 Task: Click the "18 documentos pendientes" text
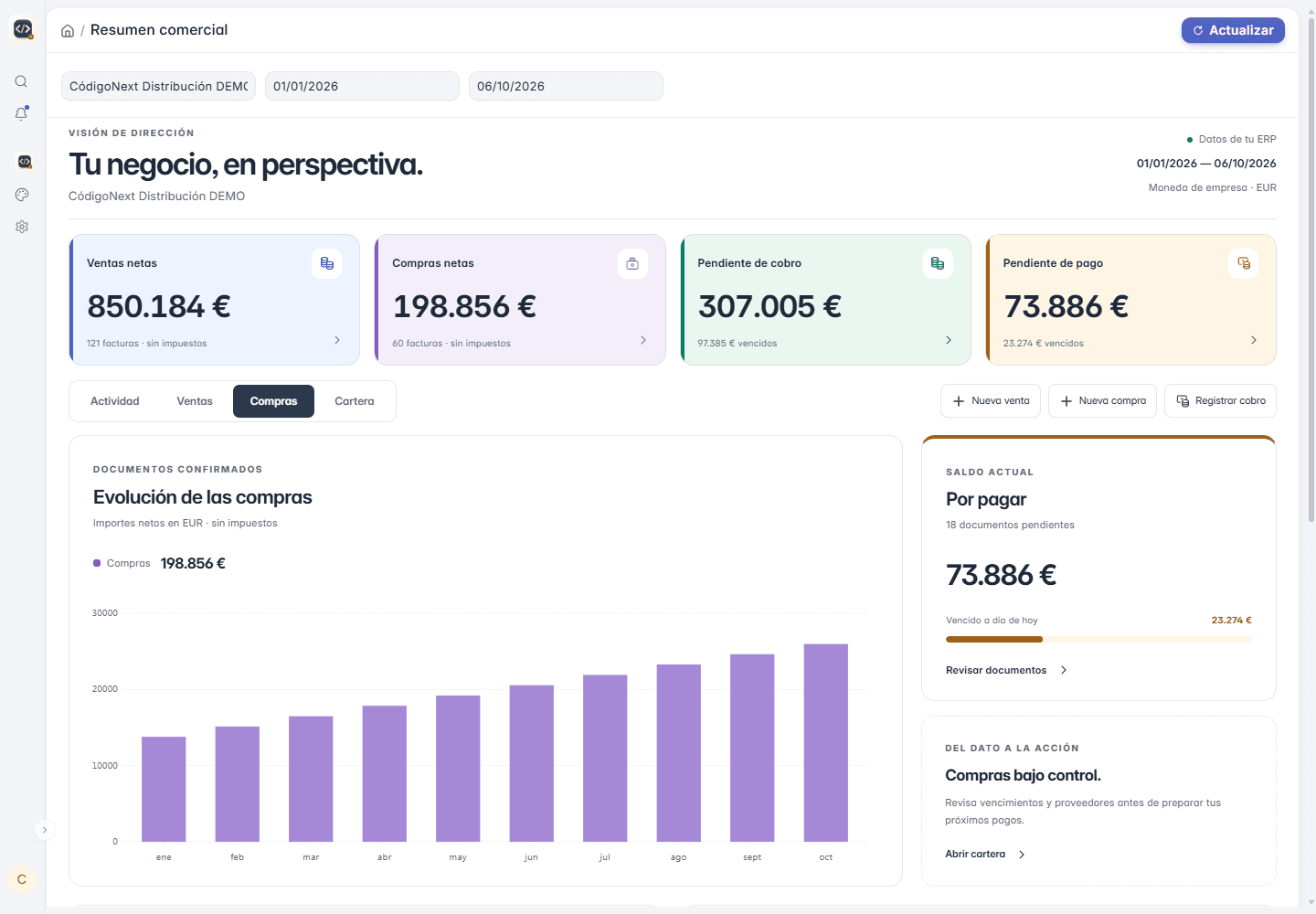[1010, 525]
